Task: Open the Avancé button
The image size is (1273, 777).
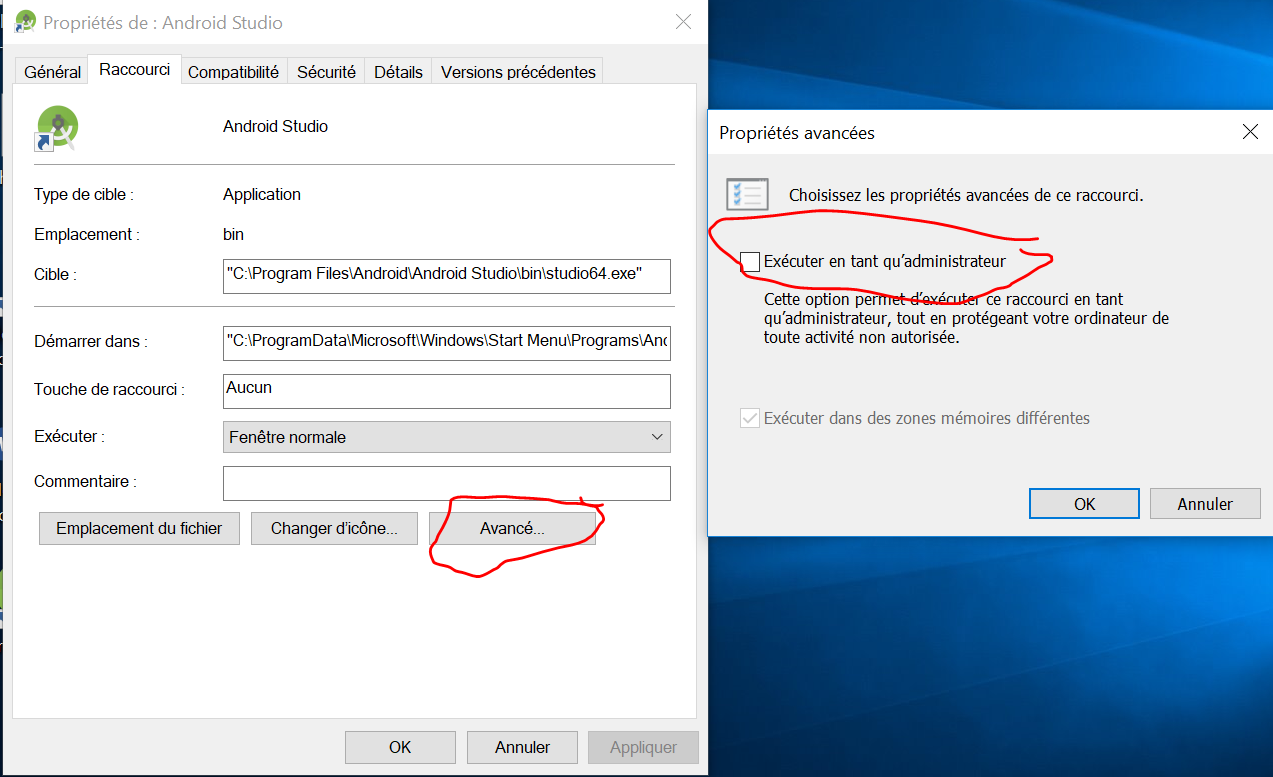Action: point(512,528)
